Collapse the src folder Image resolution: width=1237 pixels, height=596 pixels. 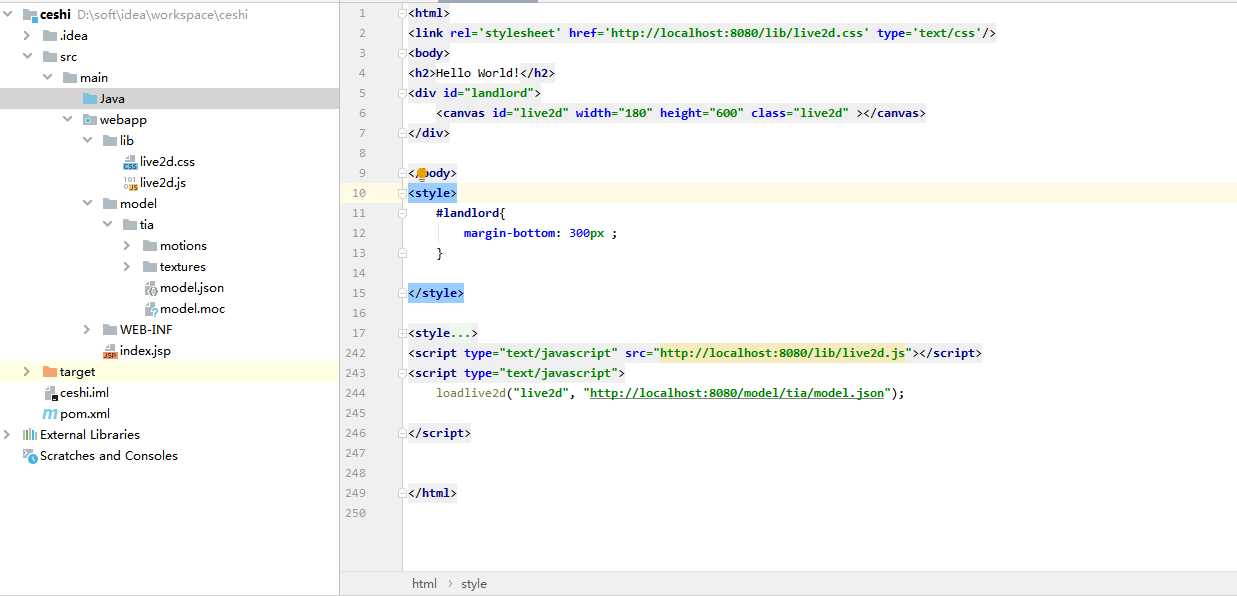pos(27,57)
